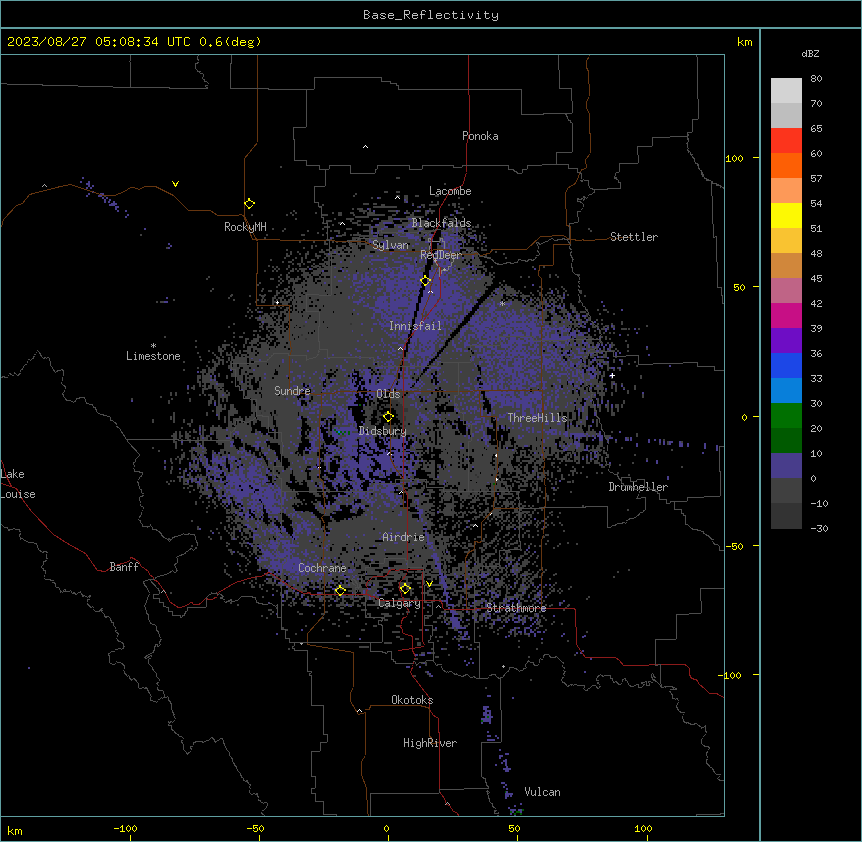Viewport: 862px width, 842px height.
Task: Click the yellow diamond marker above RockyMH
Action: coord(250,204)
